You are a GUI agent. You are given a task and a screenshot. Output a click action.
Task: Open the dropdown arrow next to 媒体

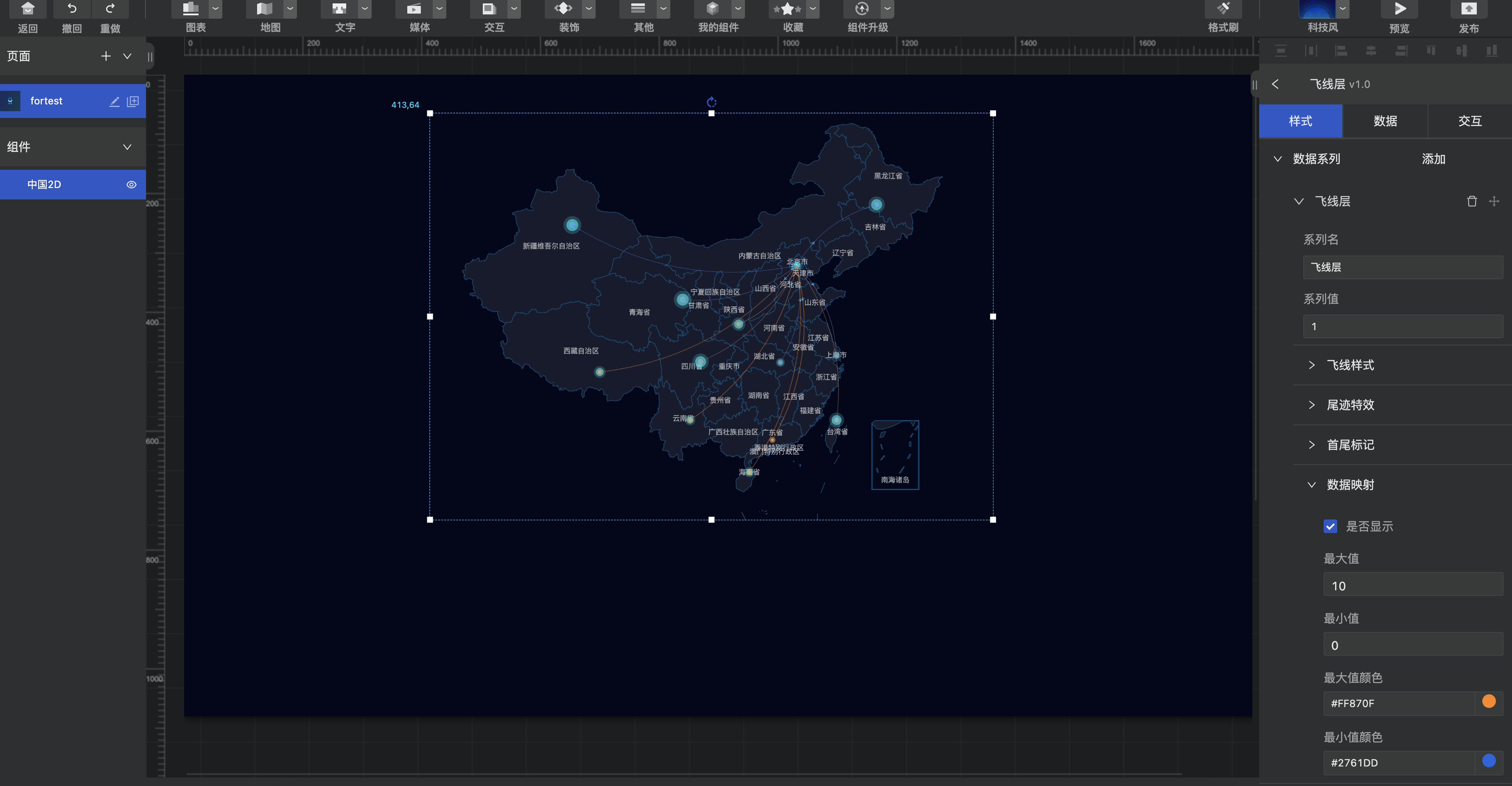click(x=439, y=9)
